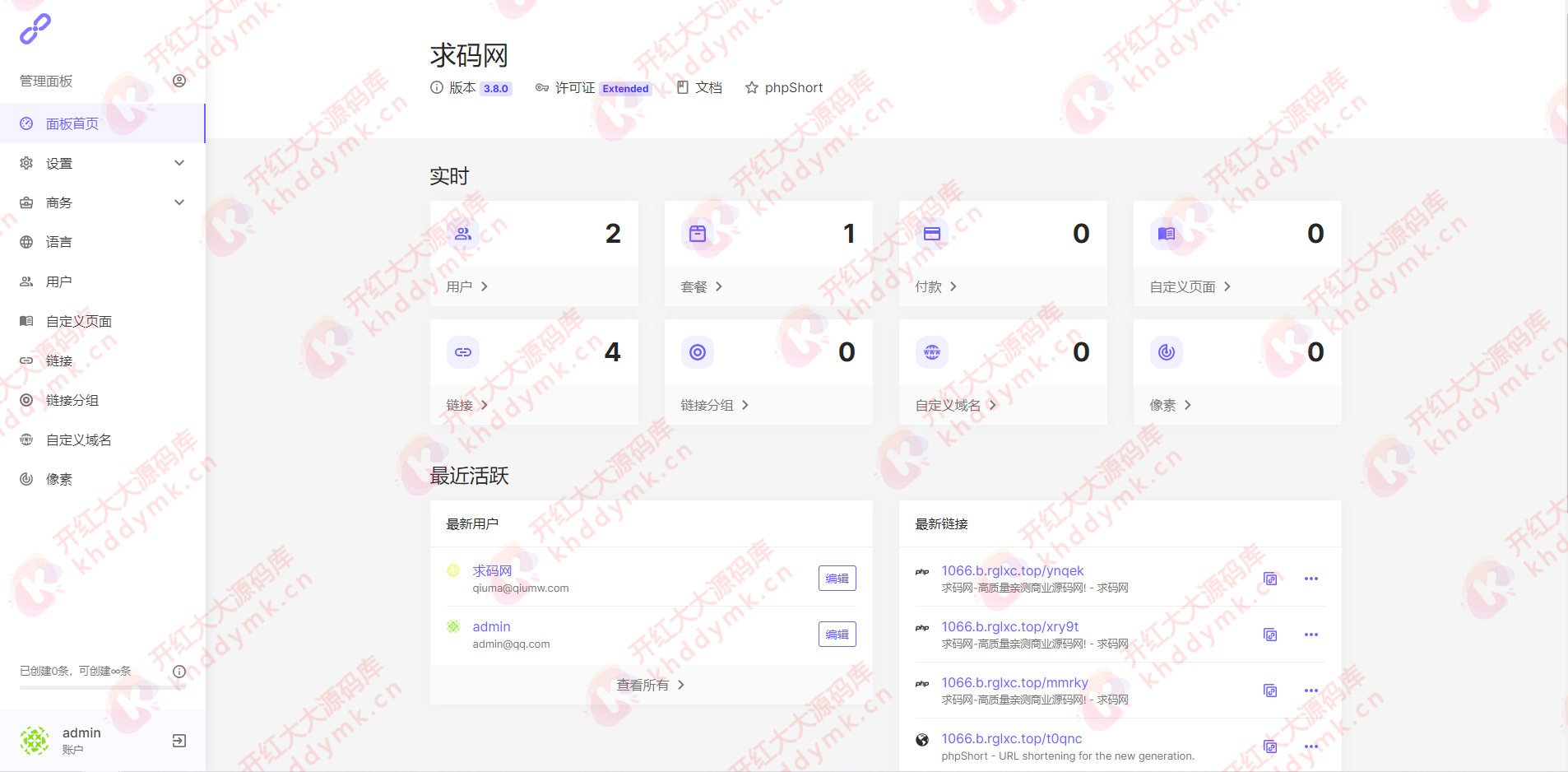
Task: Open the 链接 sidebar item
Action: [102, 360]
